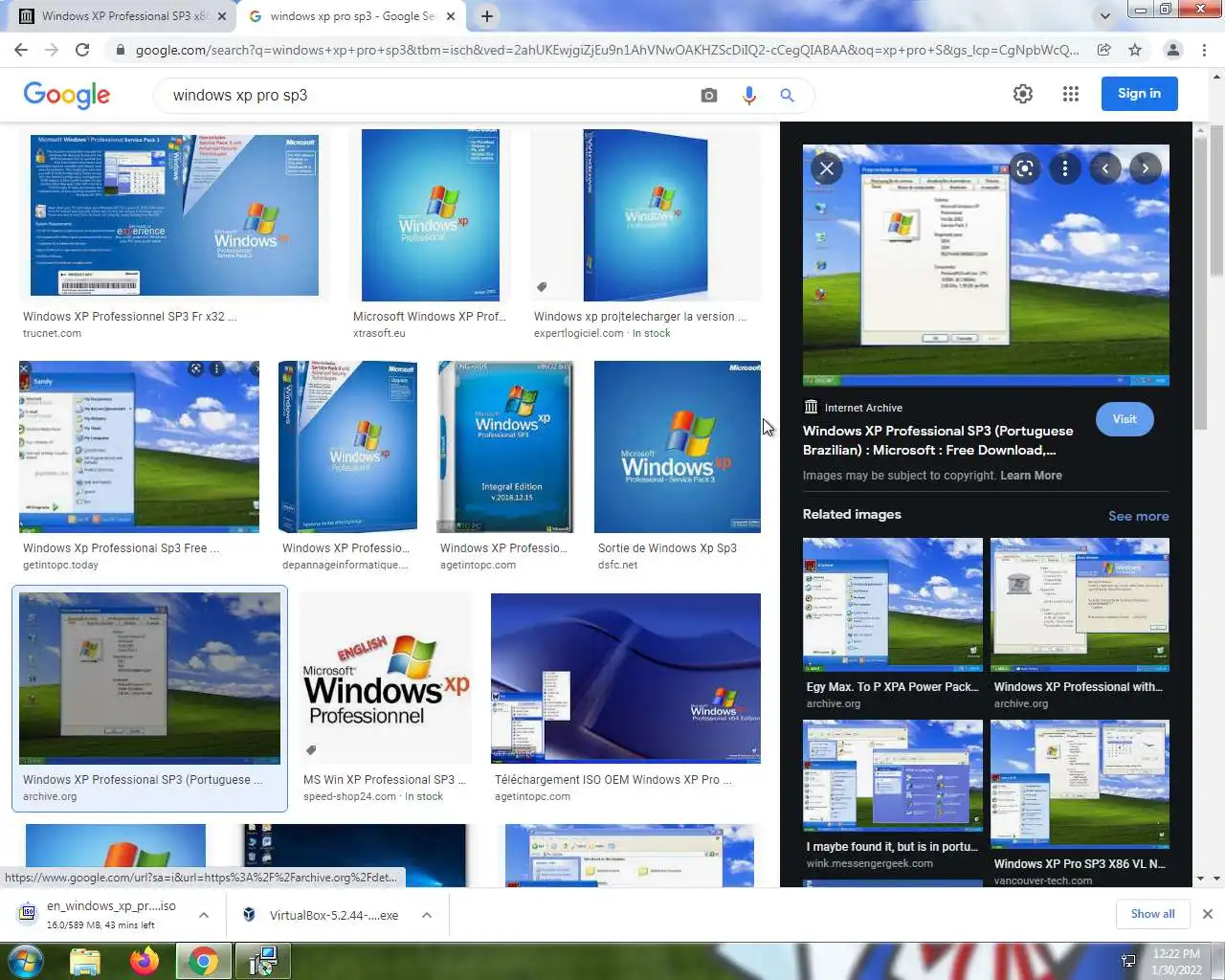
Task: Open the xtrasoft.eu Microsoft Windows XP thumbnail
Action: [x=431, y=215]
